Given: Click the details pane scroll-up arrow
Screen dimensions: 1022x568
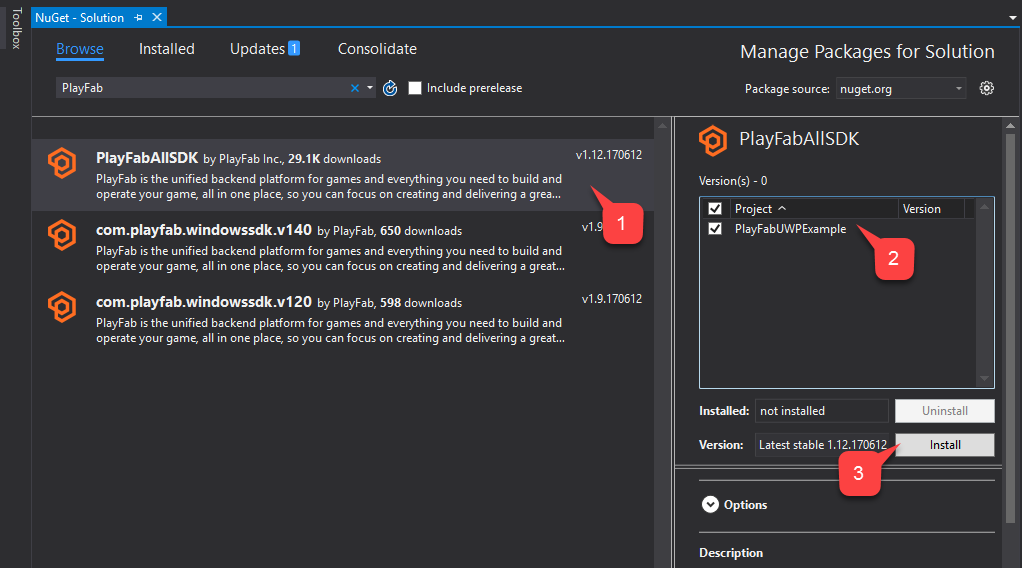Looking at the screenshot, I should (x=1010, y=125).
